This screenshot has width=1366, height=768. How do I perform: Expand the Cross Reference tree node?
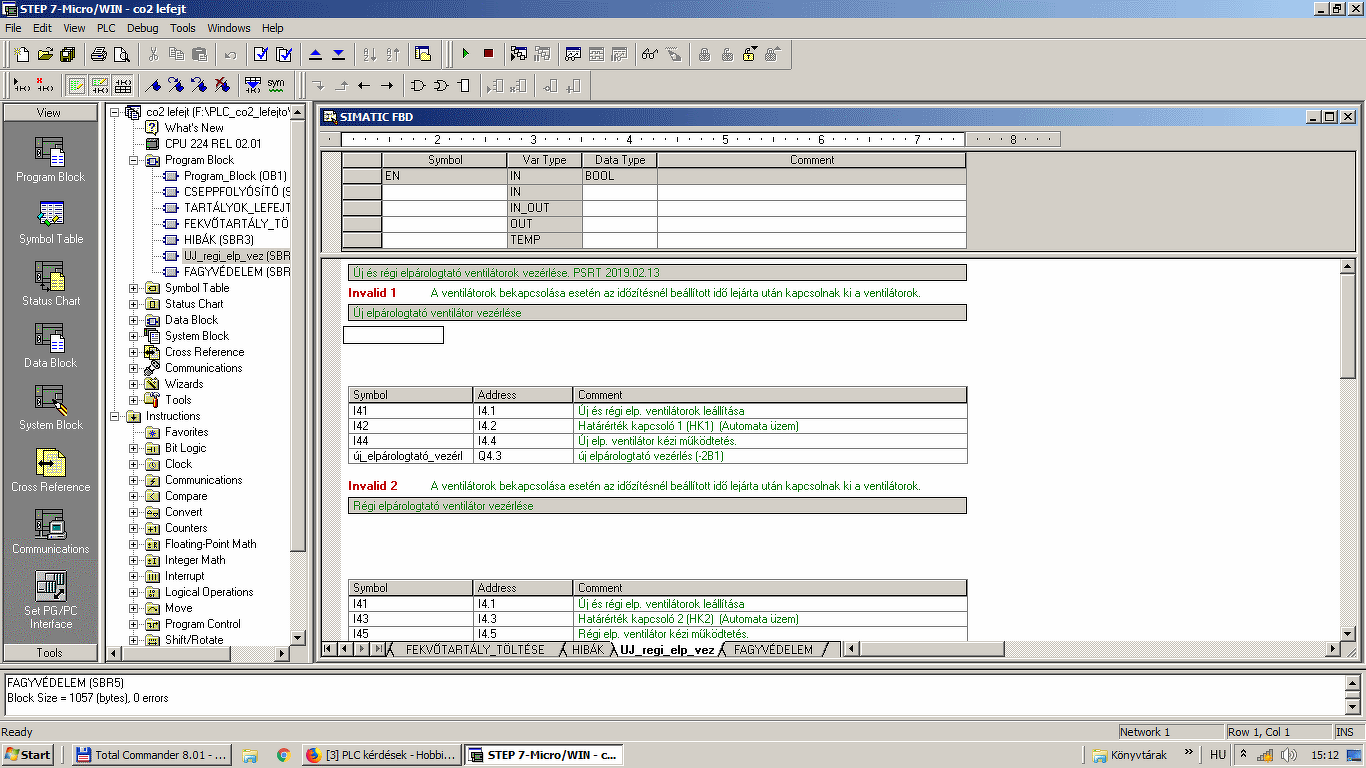(x=134, y=352)
